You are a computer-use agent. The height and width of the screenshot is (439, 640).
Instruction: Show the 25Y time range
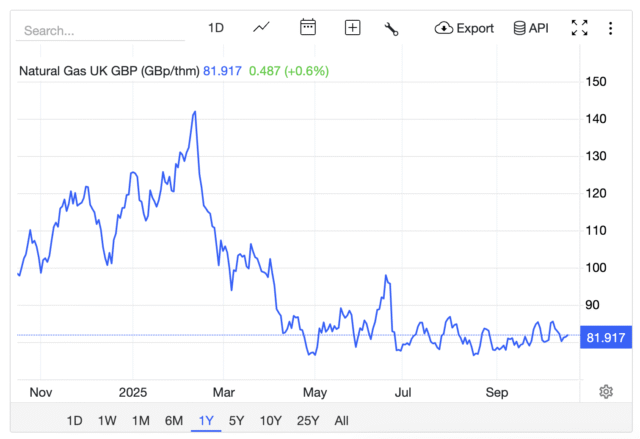tap(308, 420)
